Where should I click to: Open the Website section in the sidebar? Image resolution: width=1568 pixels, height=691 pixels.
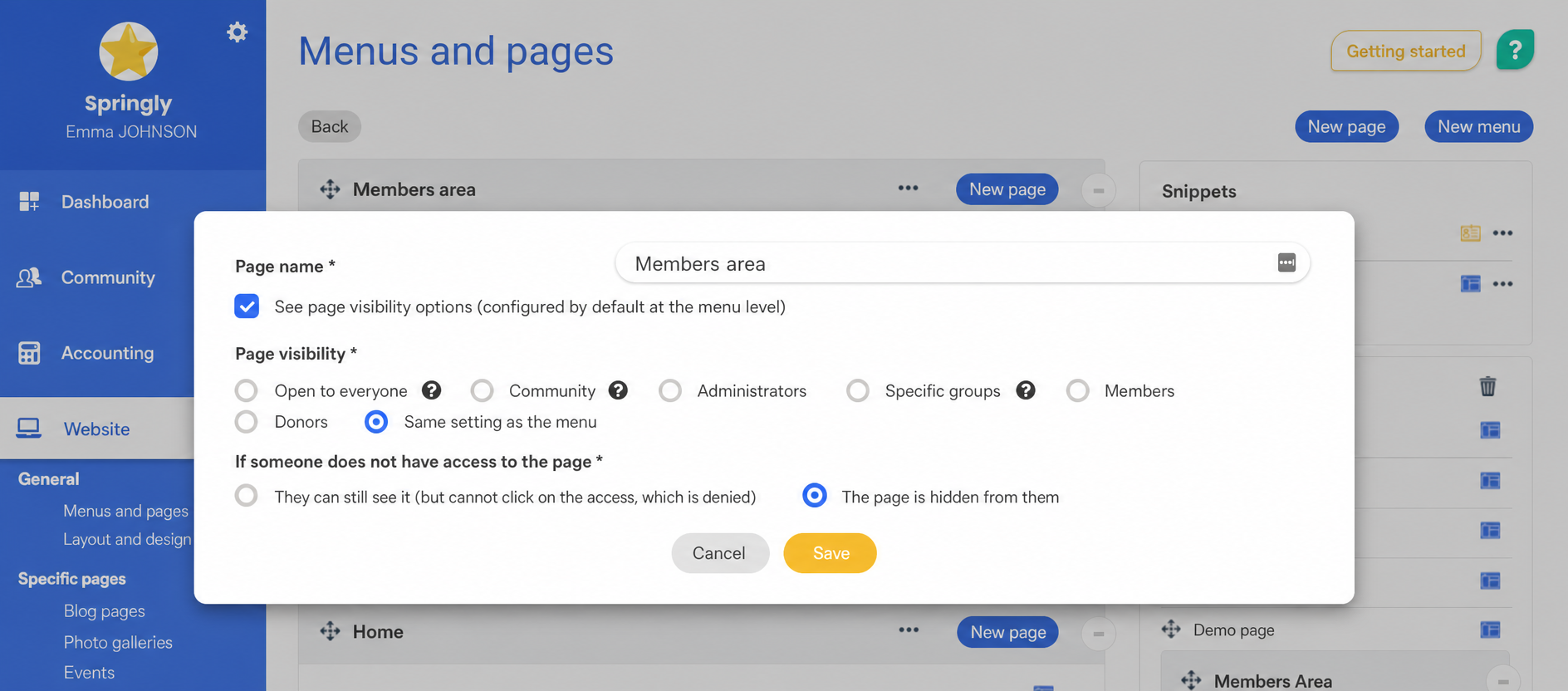coord(97,429)
